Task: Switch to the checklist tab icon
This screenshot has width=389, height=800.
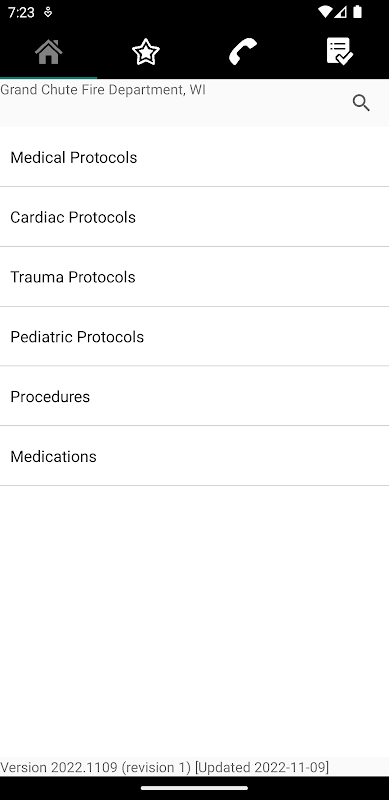Action: [x=339, y=52]
